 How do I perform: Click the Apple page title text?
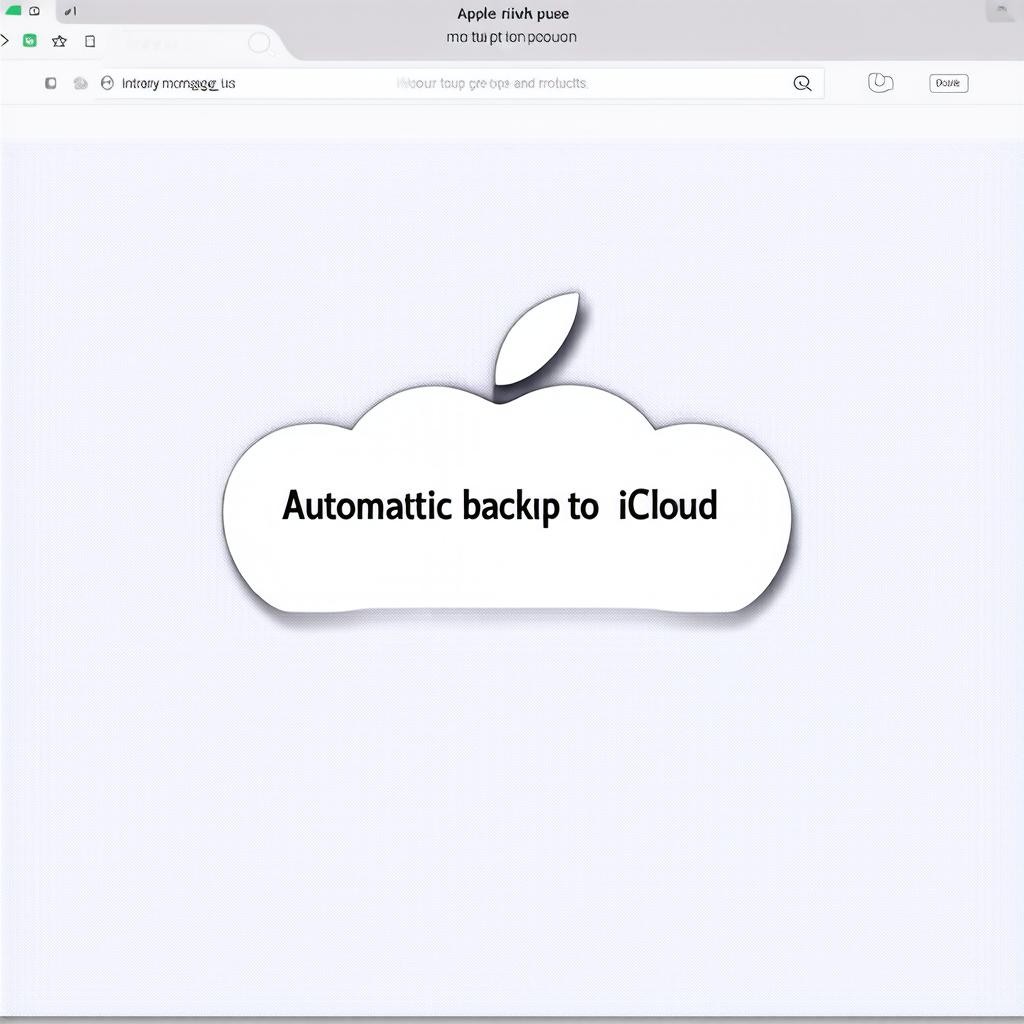tap(512, 14)
